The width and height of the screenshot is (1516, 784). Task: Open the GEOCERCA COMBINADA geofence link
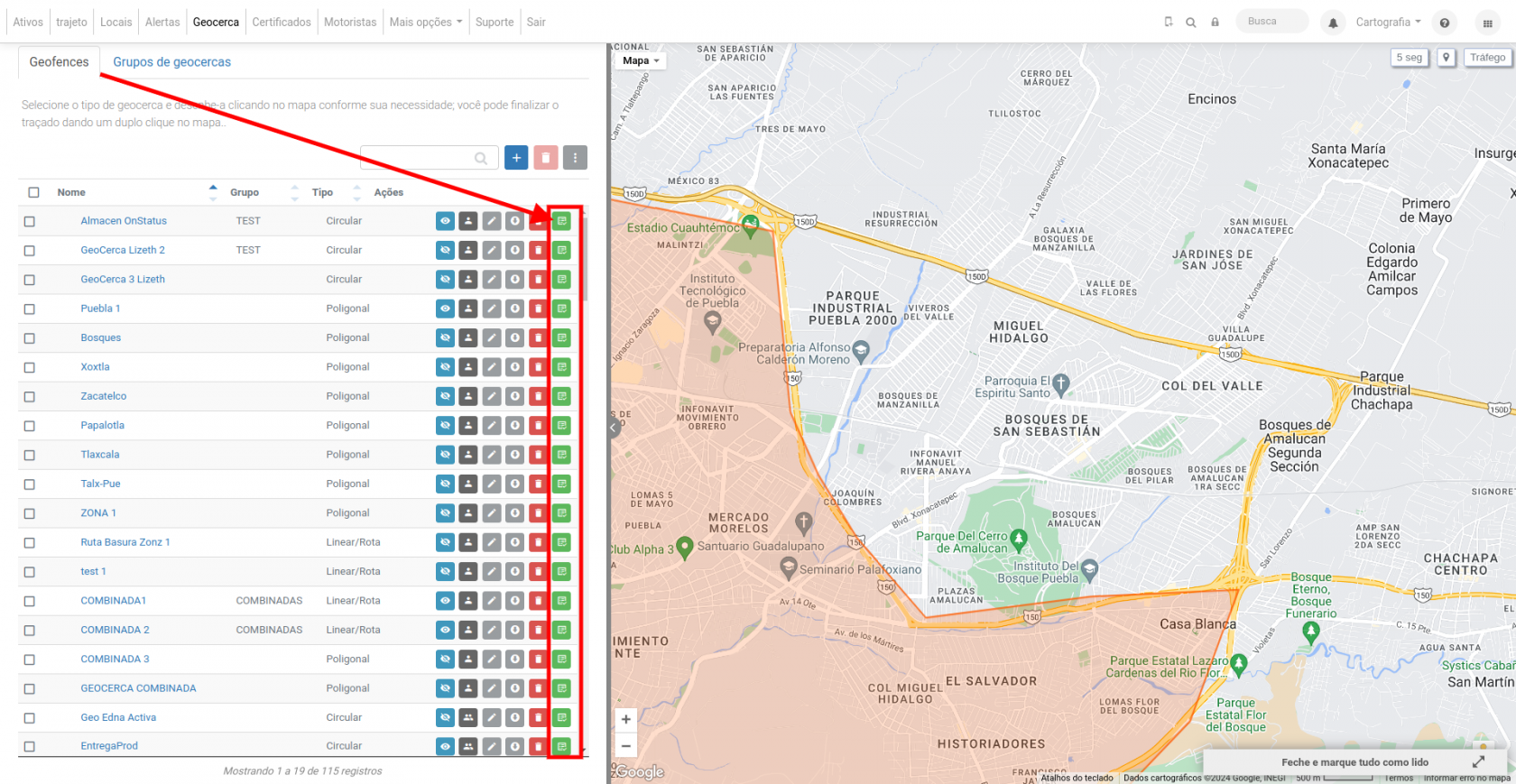tap(138, 688)
